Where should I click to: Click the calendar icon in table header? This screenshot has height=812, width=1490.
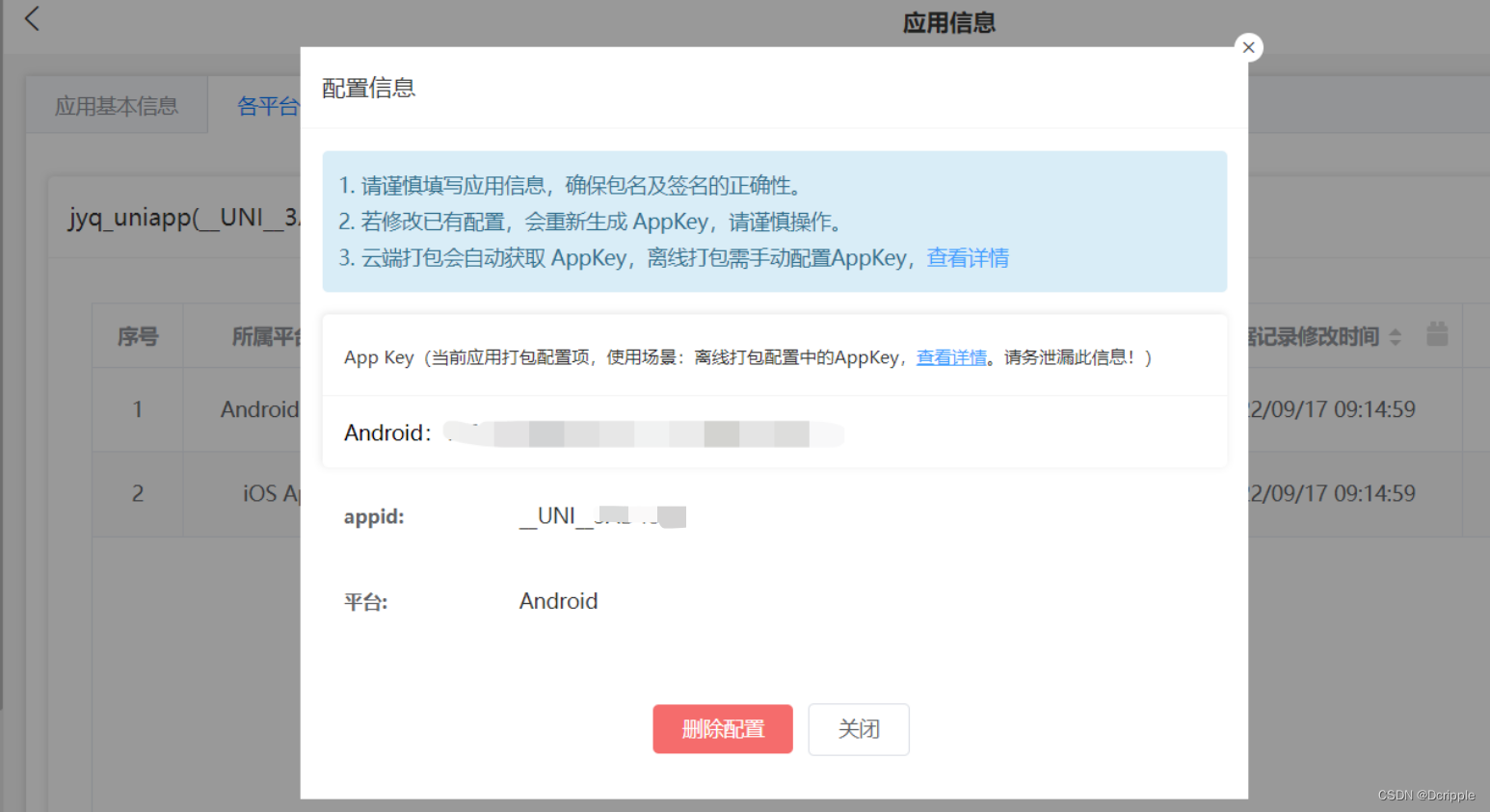point(1437,334)
